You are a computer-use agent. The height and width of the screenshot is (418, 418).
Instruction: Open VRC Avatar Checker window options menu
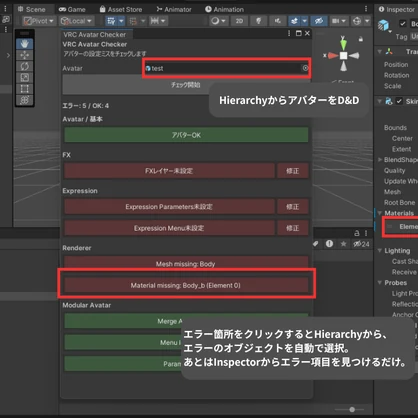(x=289, y=33)
